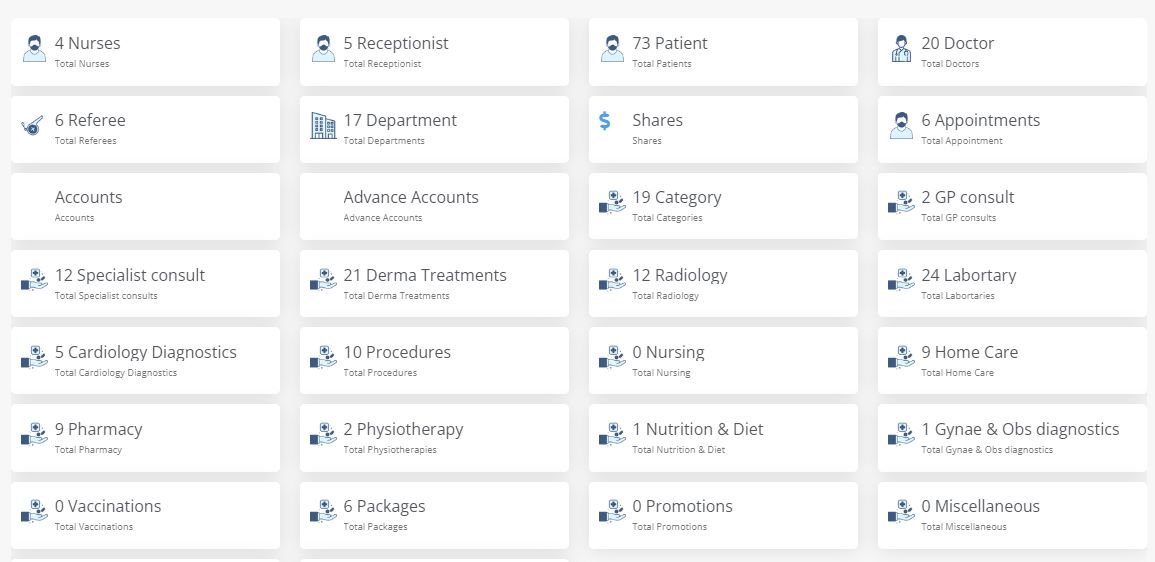Click the Shares dollar sign icon
1155x562 pixels.
[x=605, y=121]
